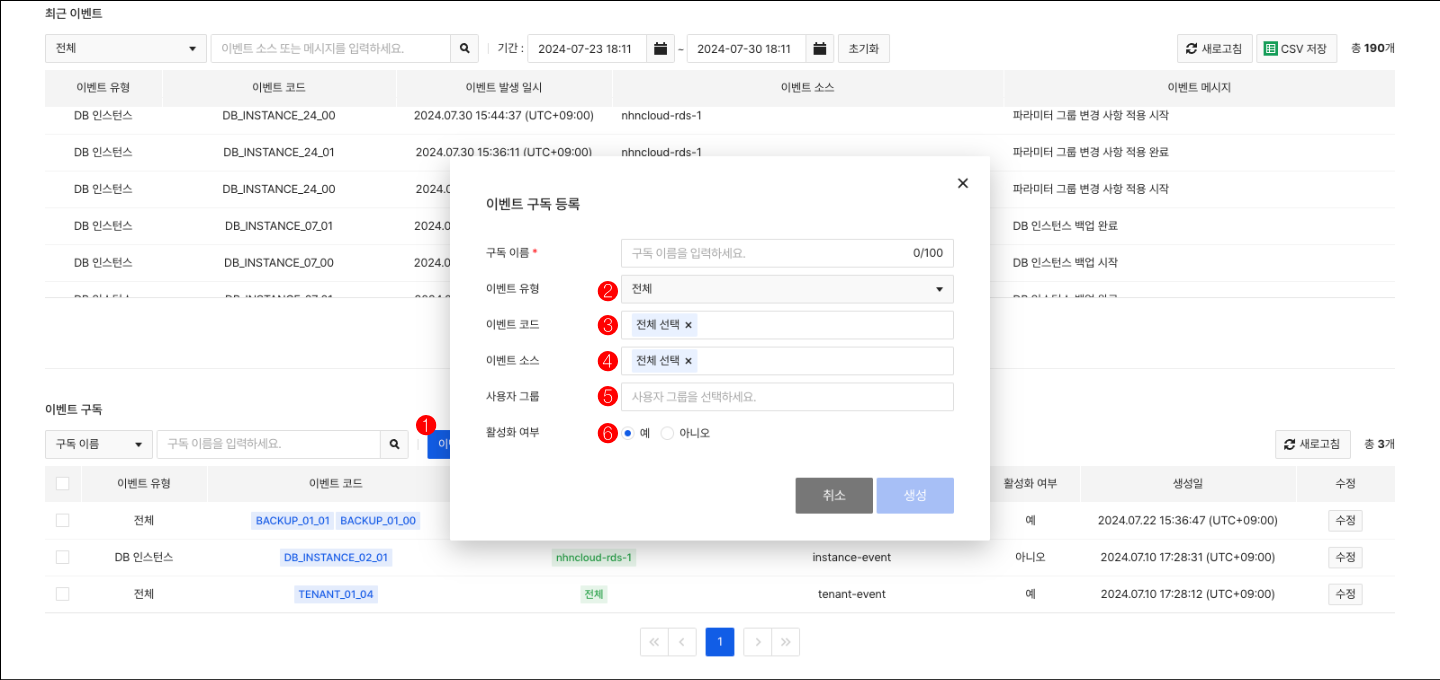Close the 이벤트 구독 등록 dialog
1440x680 pixels.
963,183
